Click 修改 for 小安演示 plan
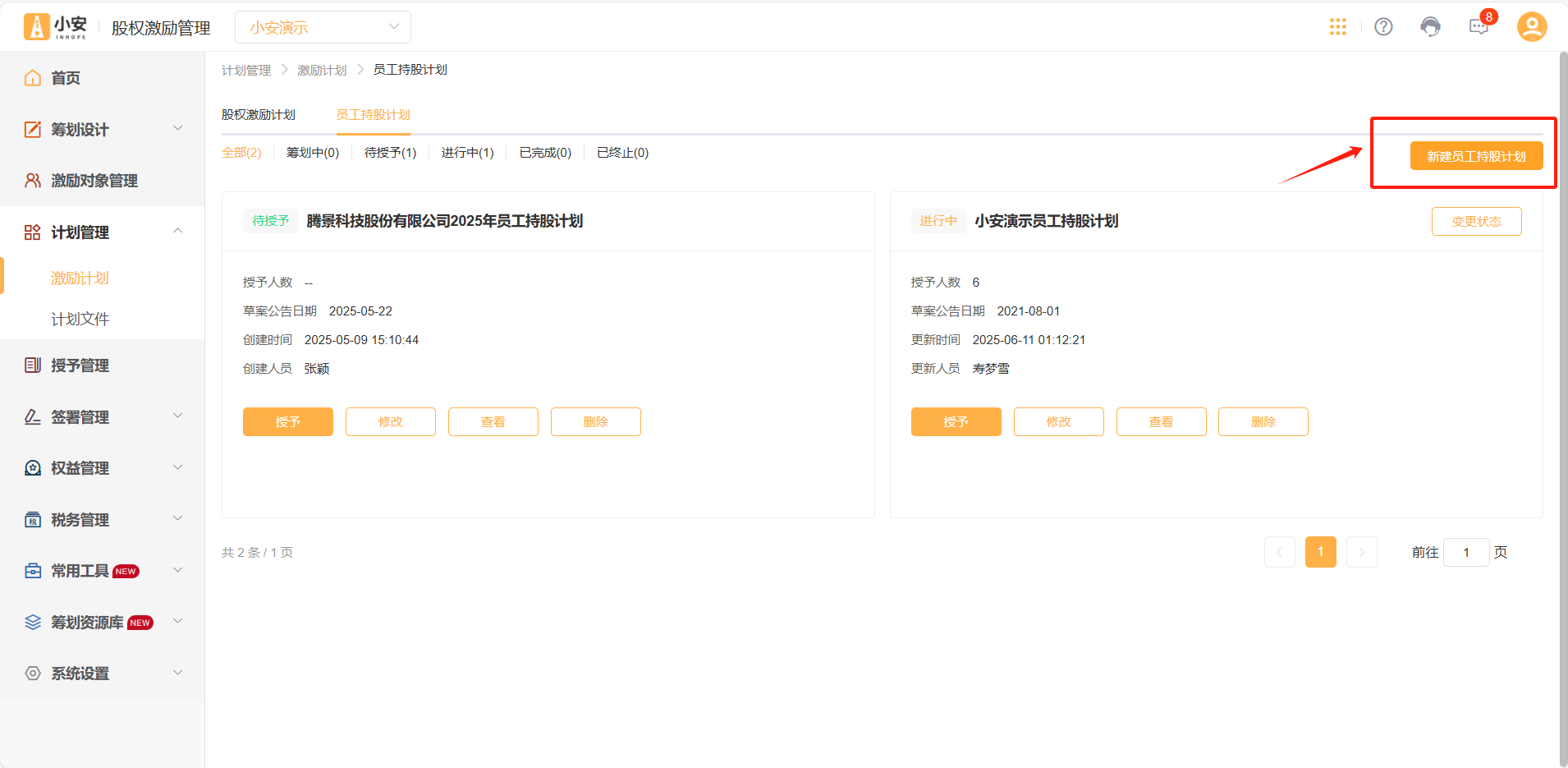 tap(1059, 421)
